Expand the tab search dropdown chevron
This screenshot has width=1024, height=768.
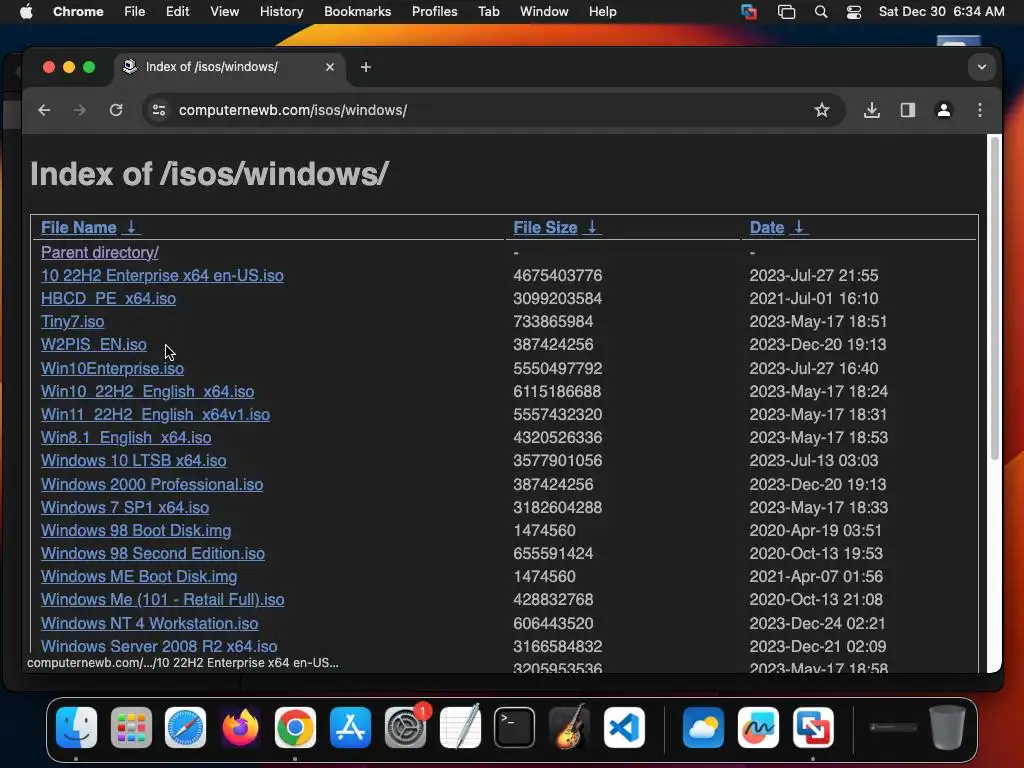pyautogui.click(x=982, y=67)
